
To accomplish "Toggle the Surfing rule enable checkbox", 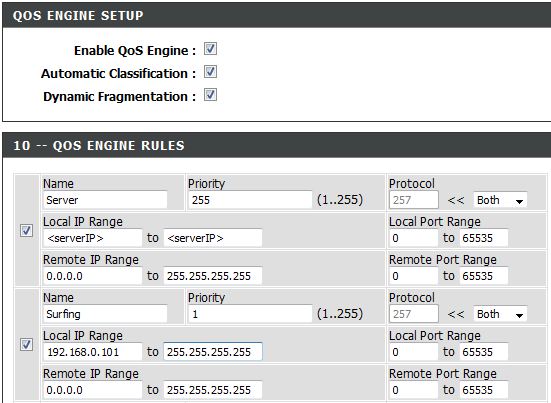I will (x=26, y=345).
